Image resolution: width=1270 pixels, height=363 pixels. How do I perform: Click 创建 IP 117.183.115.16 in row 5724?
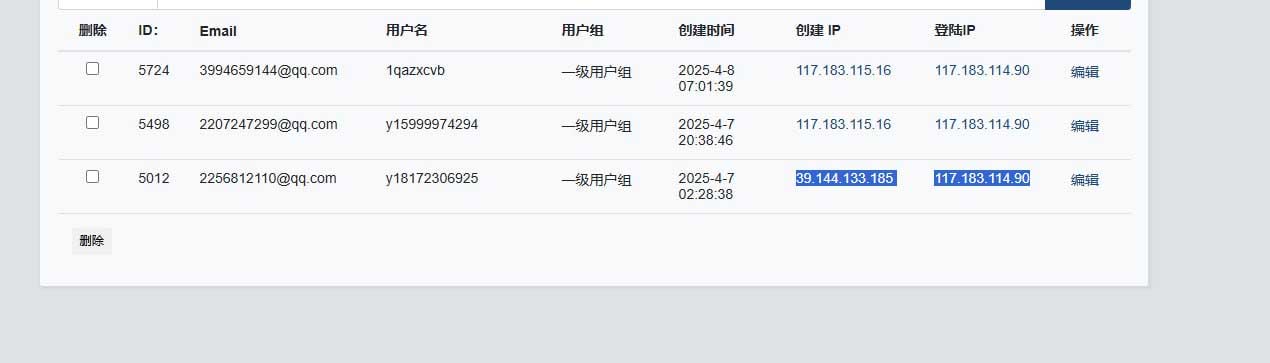point(843,70)
